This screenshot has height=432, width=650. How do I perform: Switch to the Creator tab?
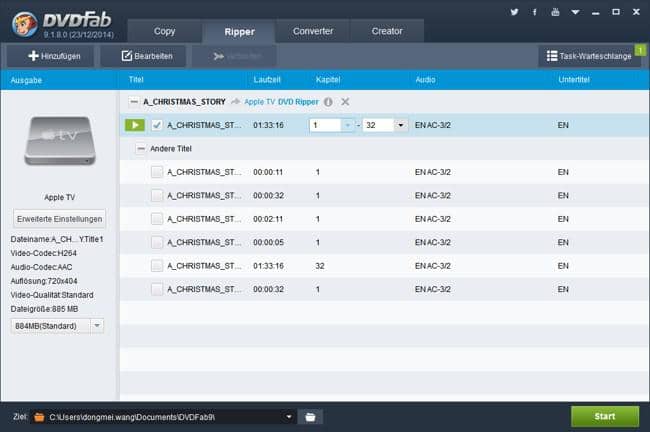tap(387, 31)
